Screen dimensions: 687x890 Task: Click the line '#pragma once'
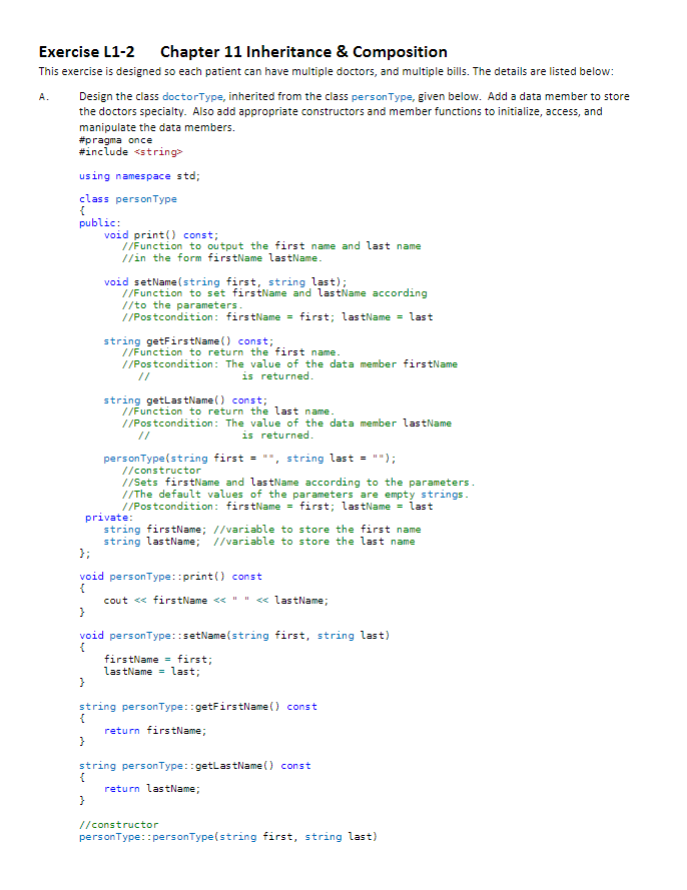point(116,140)
